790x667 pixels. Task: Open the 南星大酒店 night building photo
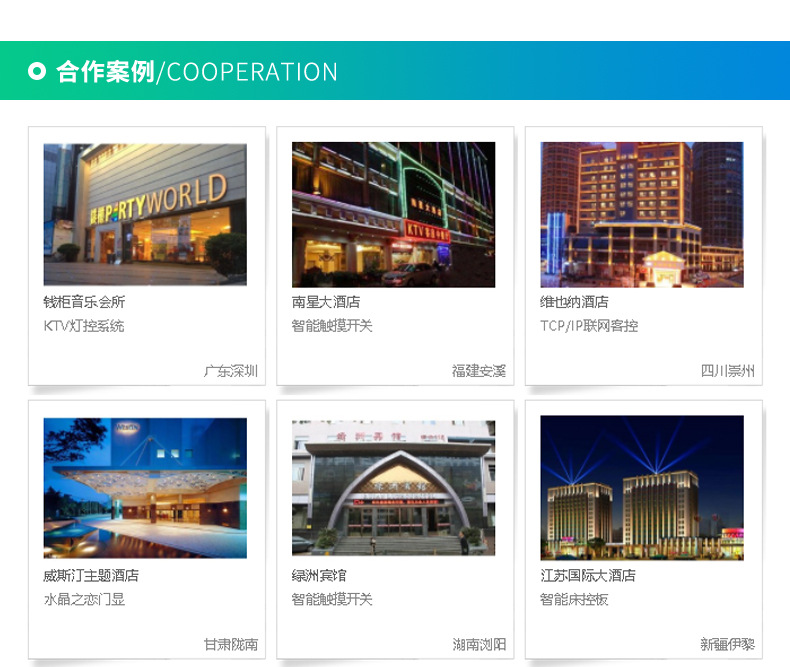[x=393, y=214]
